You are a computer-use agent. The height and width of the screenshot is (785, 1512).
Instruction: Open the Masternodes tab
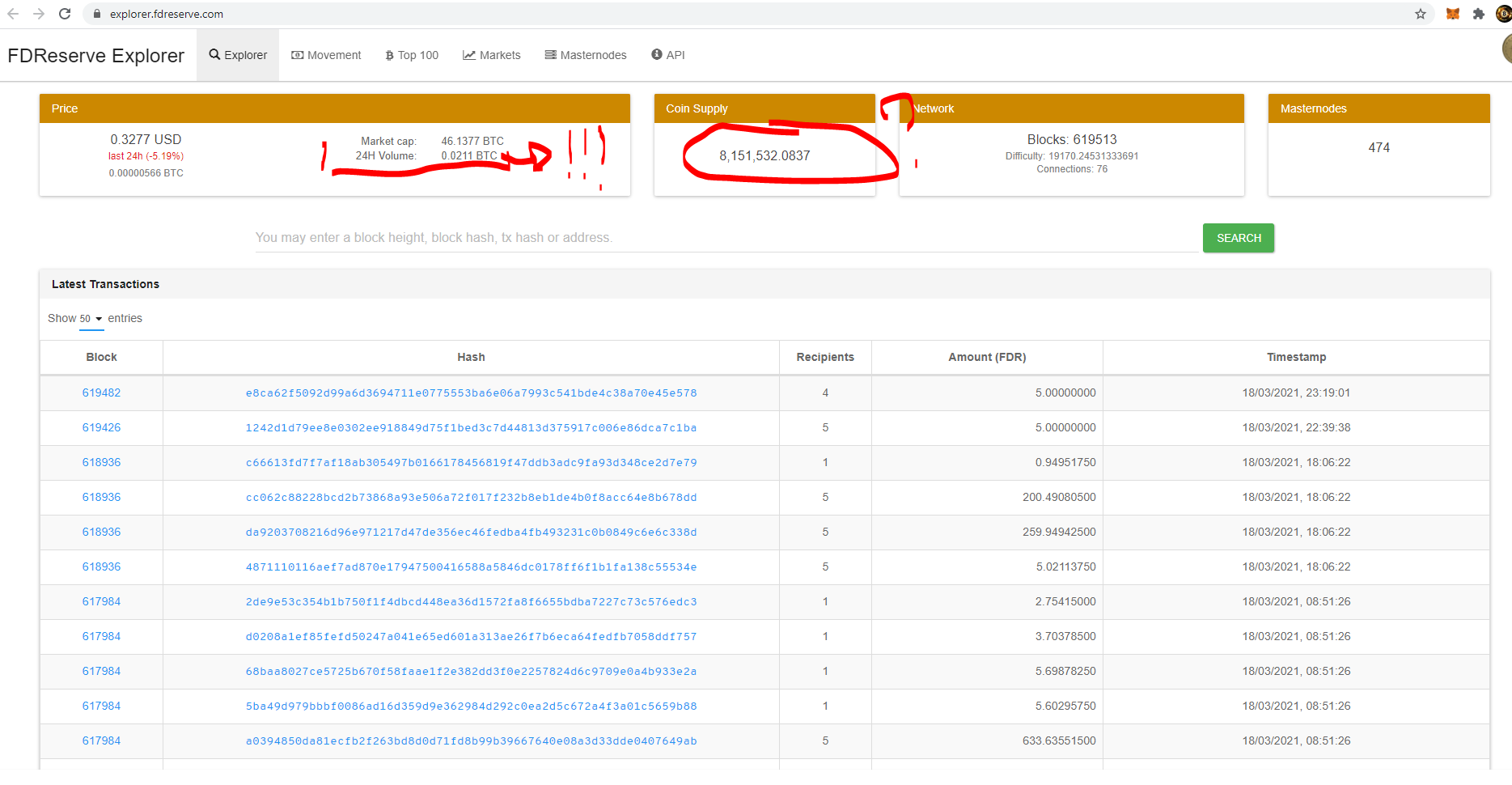(586, 55)
